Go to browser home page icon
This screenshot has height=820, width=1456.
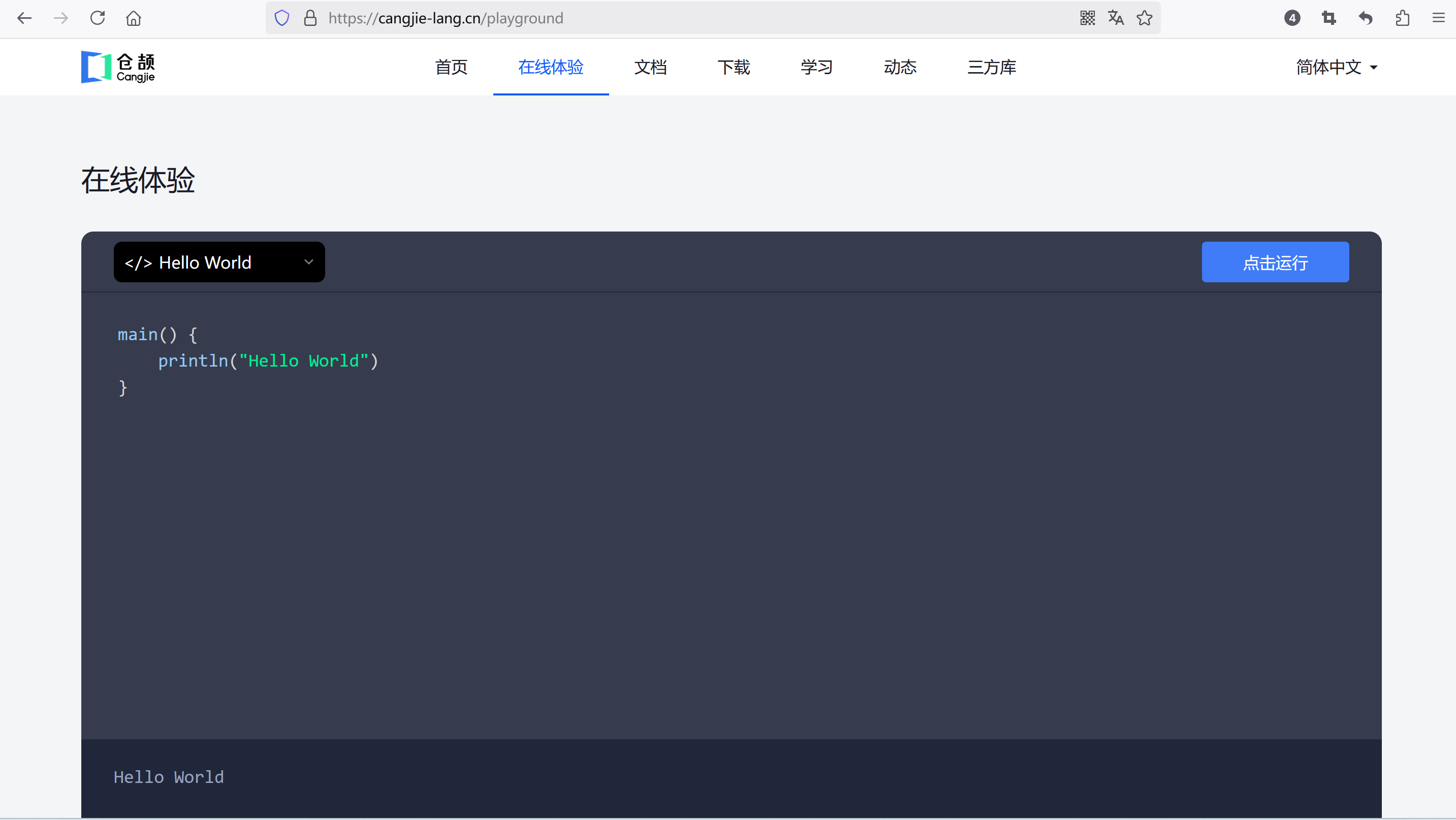[134, 18]
